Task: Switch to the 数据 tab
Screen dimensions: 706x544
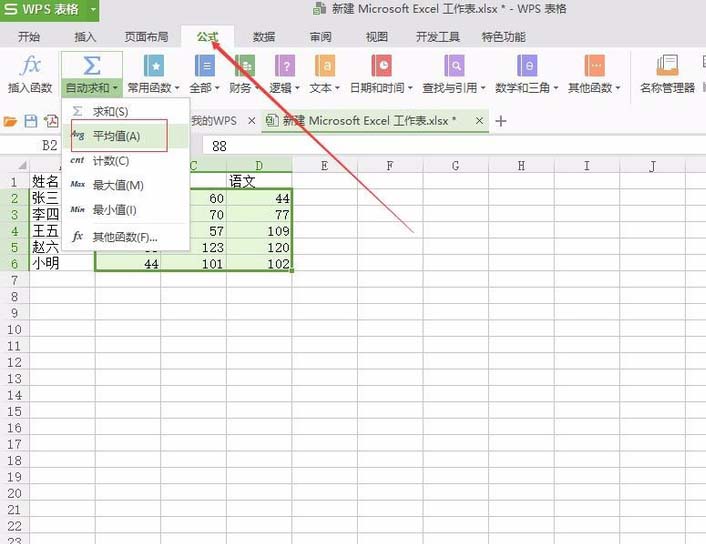Action: click(264, 37)
